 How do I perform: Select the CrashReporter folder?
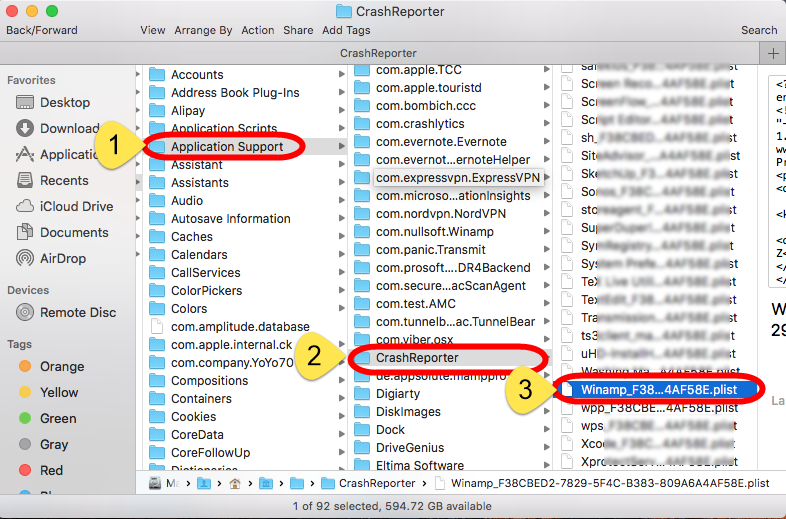[x=417, y=357]
